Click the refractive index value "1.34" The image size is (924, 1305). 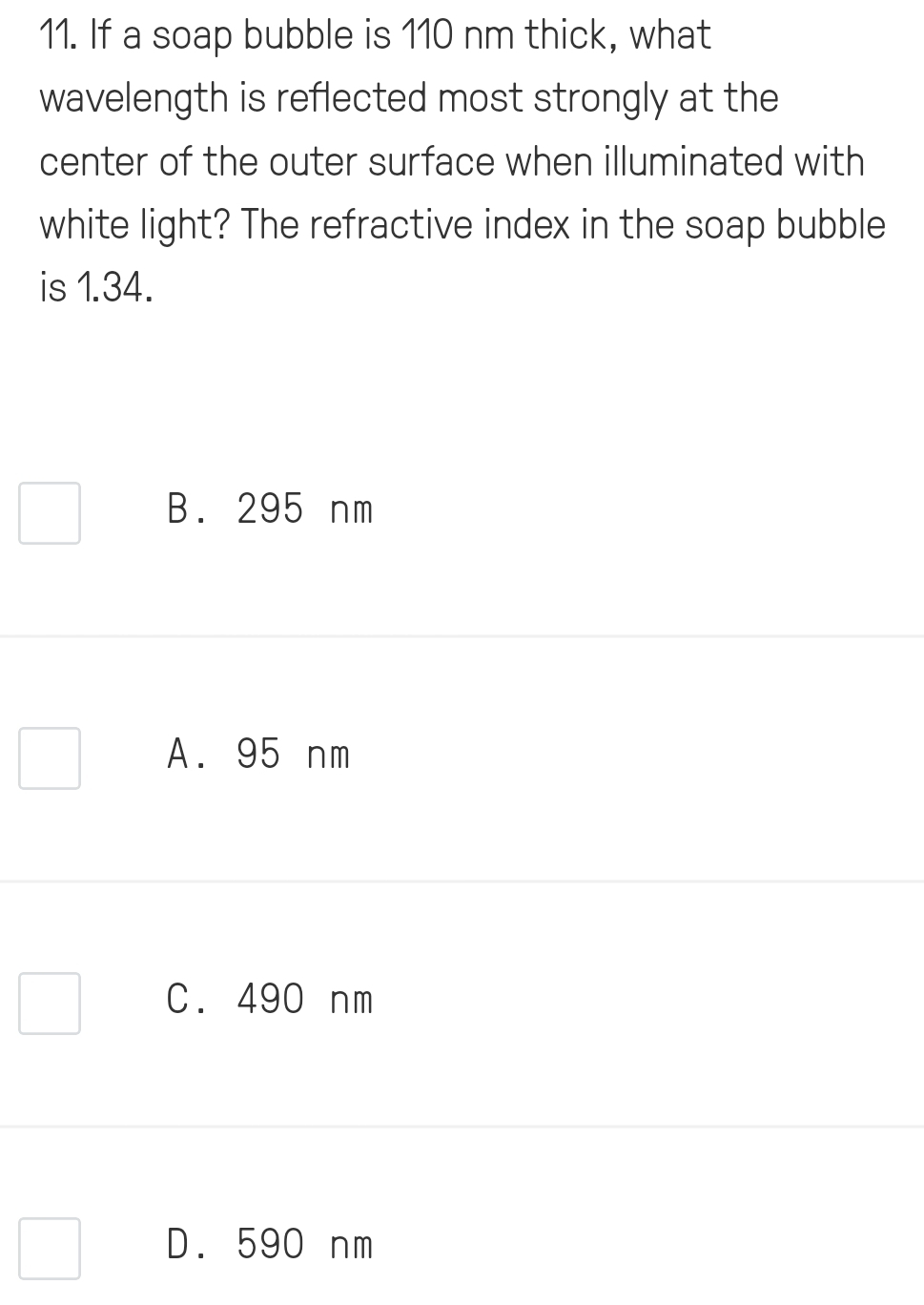[x=112, y=287]
